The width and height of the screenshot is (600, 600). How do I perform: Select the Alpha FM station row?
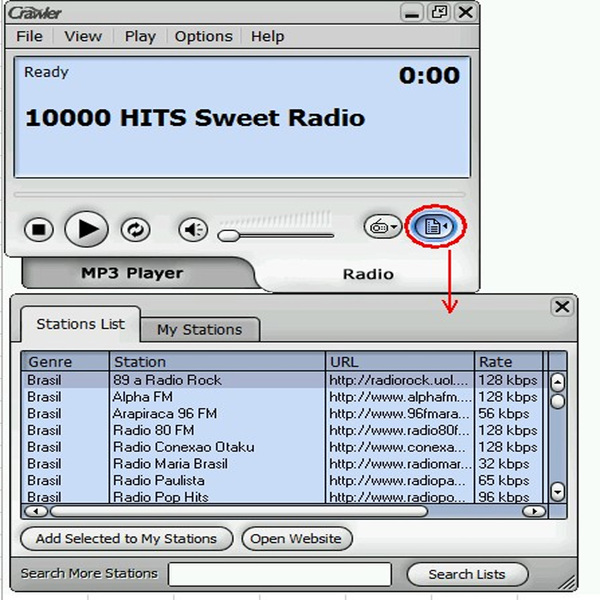pos(283,397)
